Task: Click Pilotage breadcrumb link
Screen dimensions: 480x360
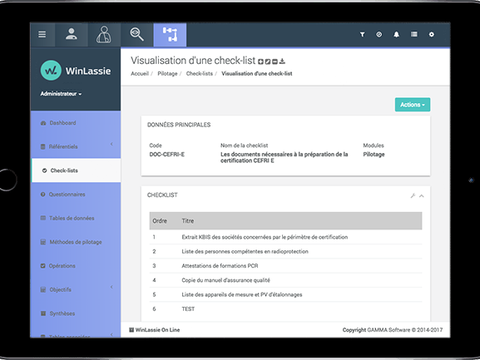Action: click(167, 74)
